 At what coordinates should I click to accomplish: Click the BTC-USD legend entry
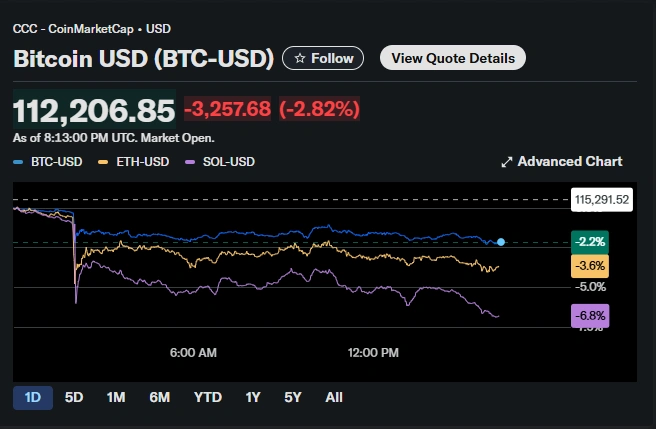48,162
